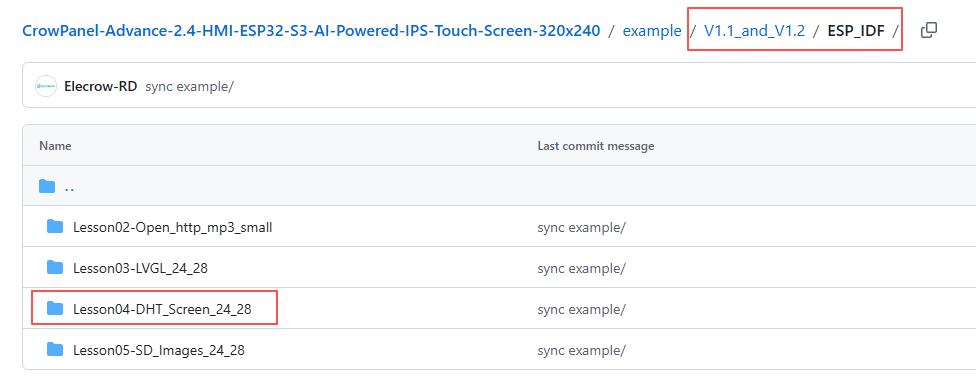This screenshot has width=976, height=376.
Task: Go to the example breadcrumb folder
Action: [x=652, y=30]
